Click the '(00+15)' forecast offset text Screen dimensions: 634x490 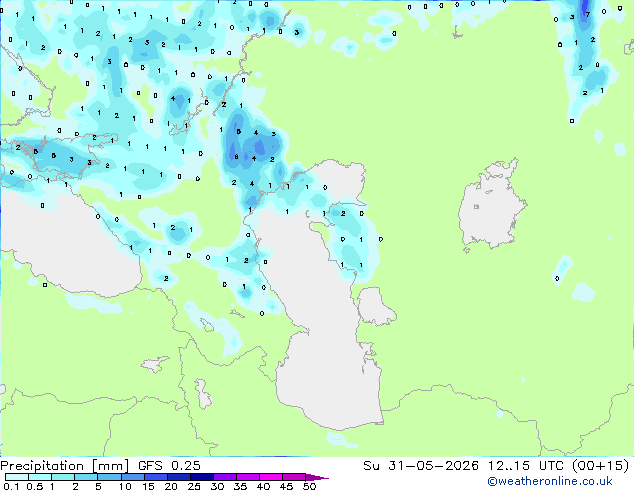click(x=601, y=466)
